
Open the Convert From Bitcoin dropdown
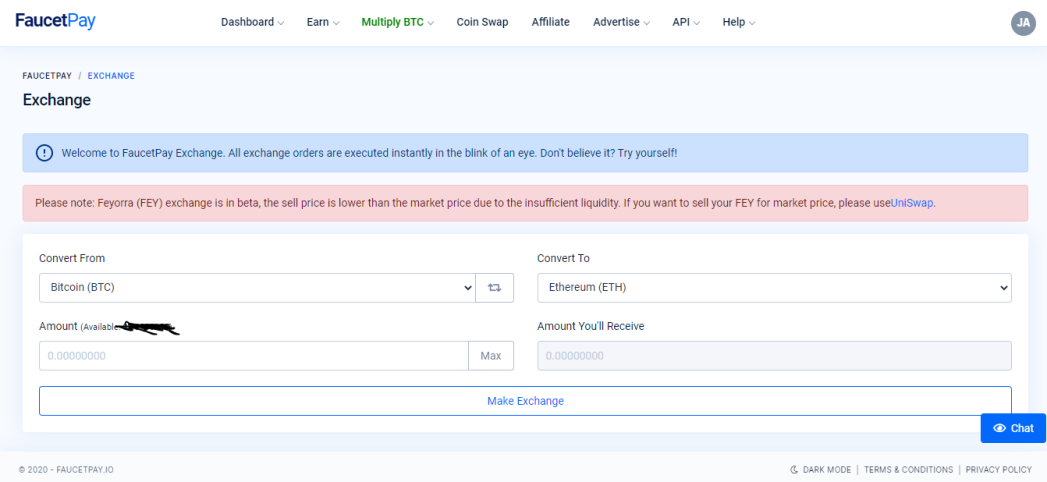pyautogui.click(x=257, y=288)
